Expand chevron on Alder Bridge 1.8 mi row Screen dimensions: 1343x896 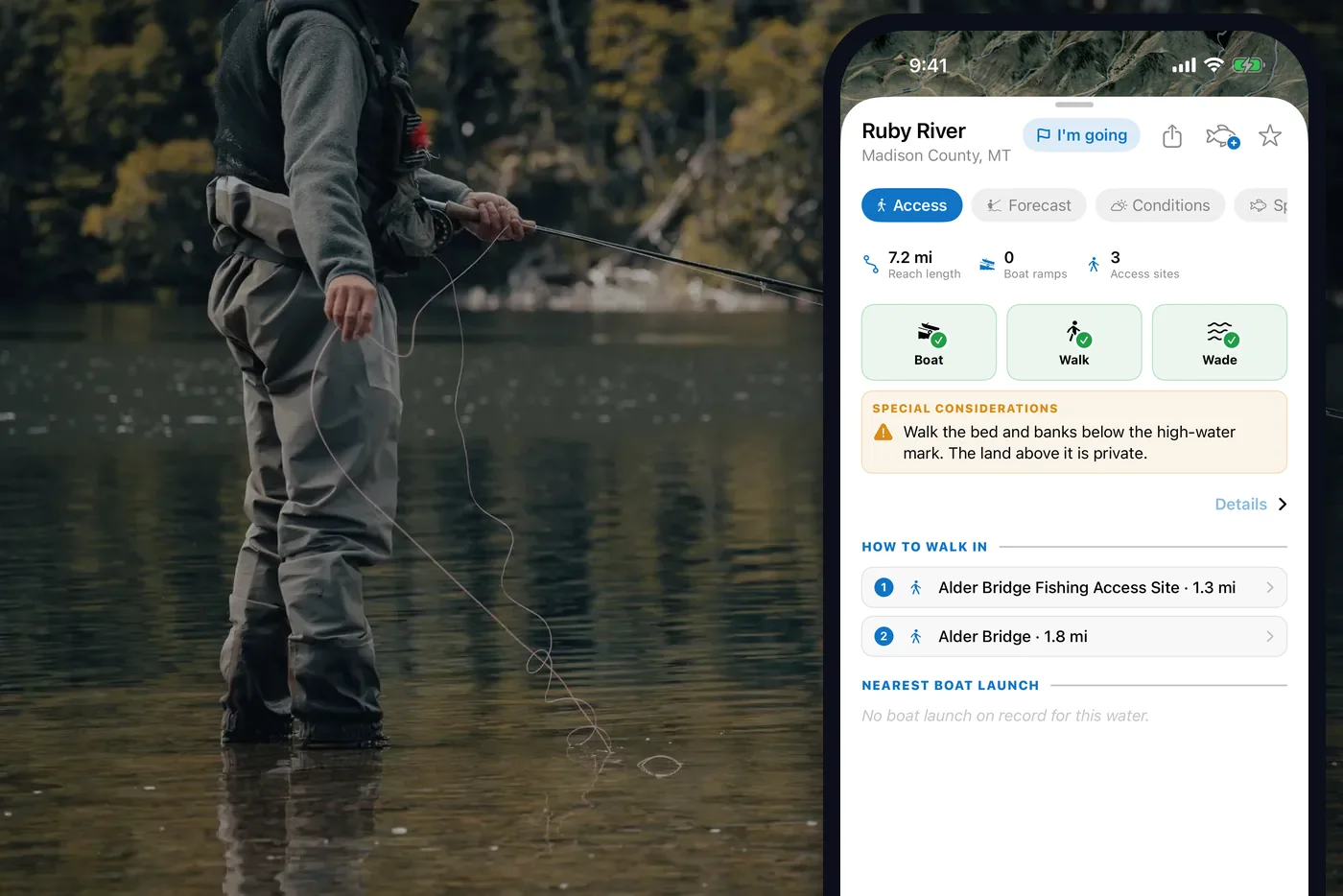pos(1270,637)
